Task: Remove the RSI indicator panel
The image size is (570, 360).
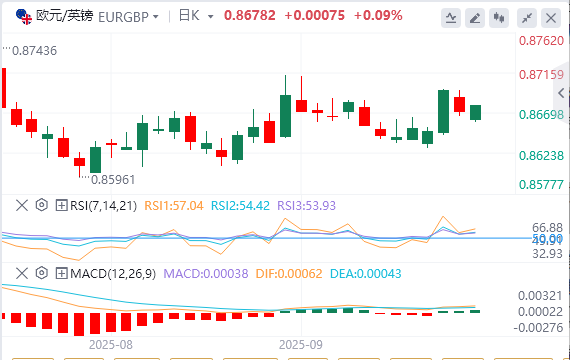Action: click(x=22, y=205)
